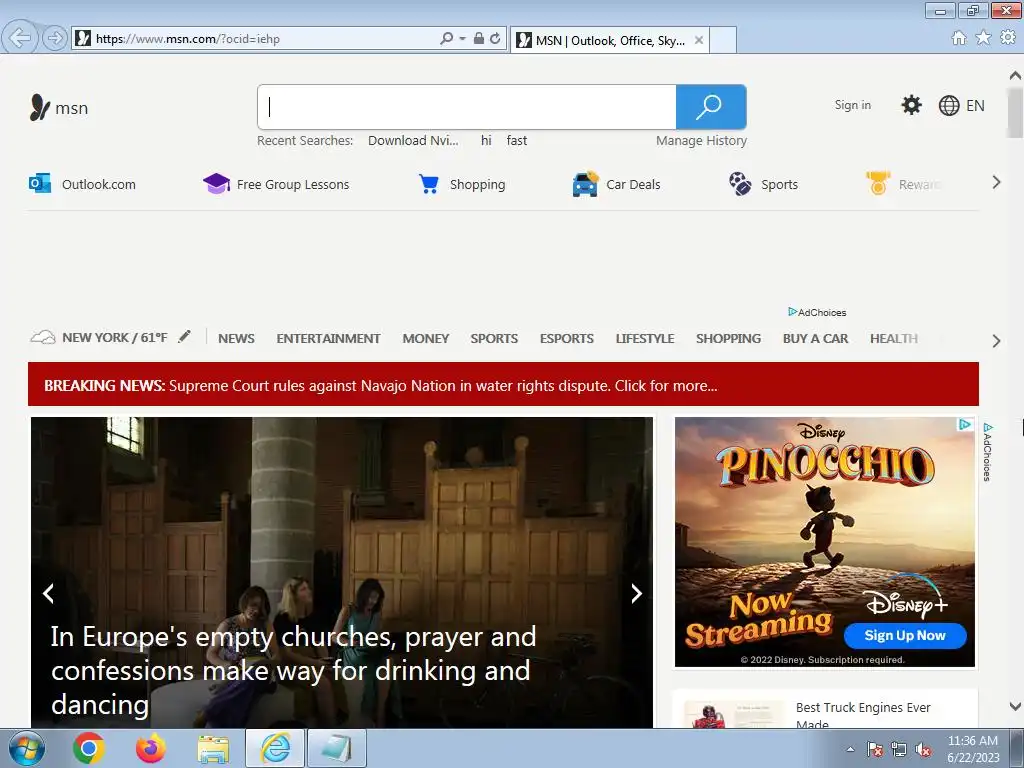Open the Car Deals shortcut

click(616, 184)
